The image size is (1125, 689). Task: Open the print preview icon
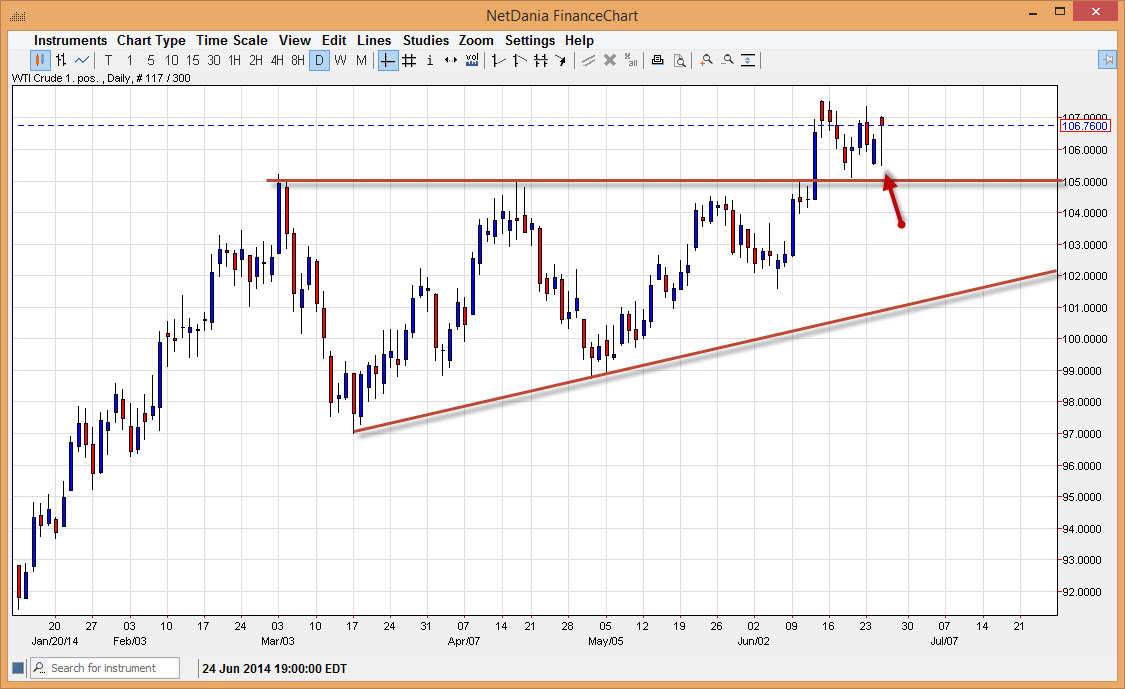click(679, 60)
